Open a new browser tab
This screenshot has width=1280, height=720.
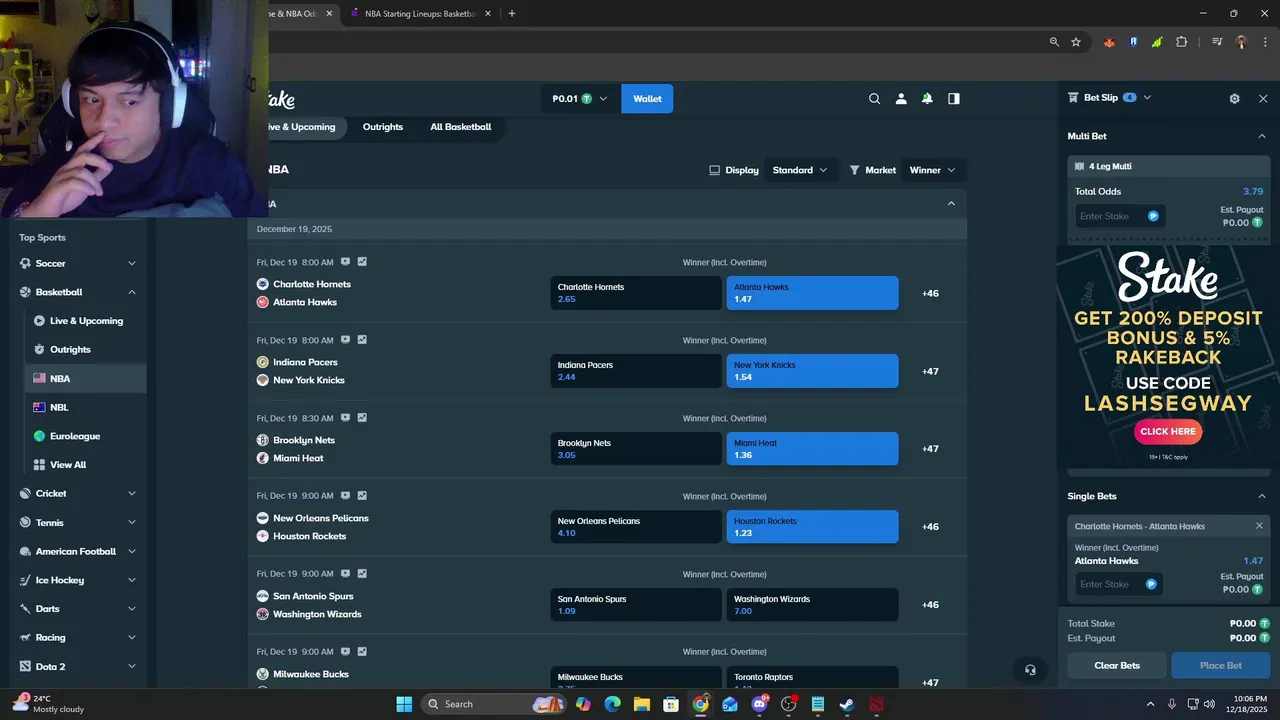coord(512,14)
